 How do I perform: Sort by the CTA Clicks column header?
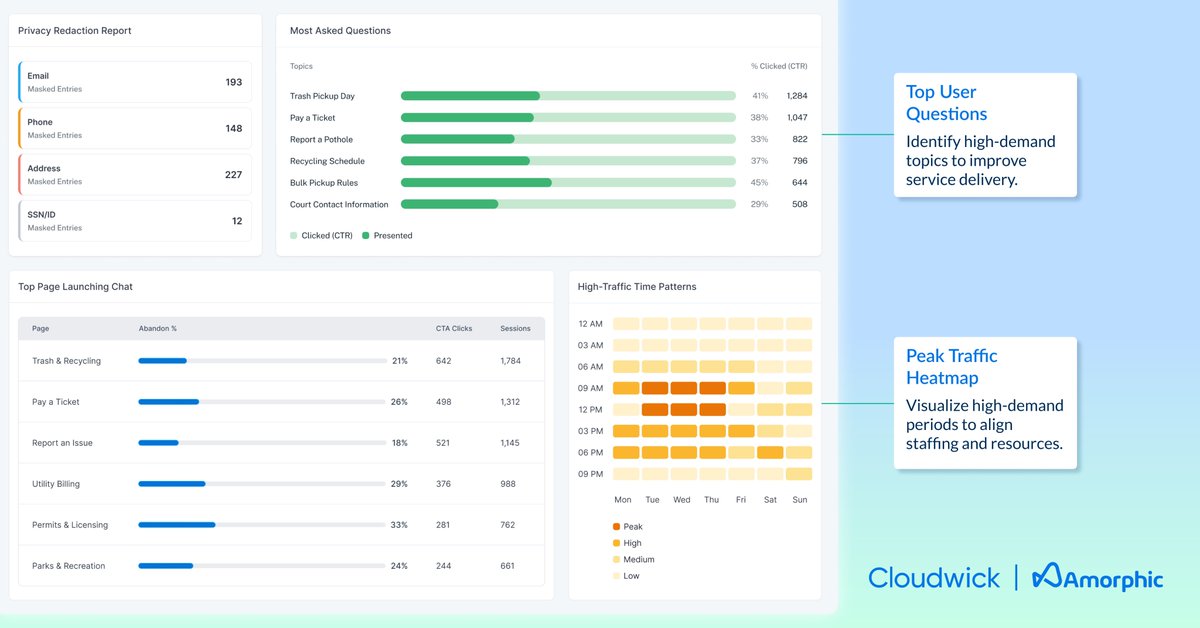(x=454, y=328)
